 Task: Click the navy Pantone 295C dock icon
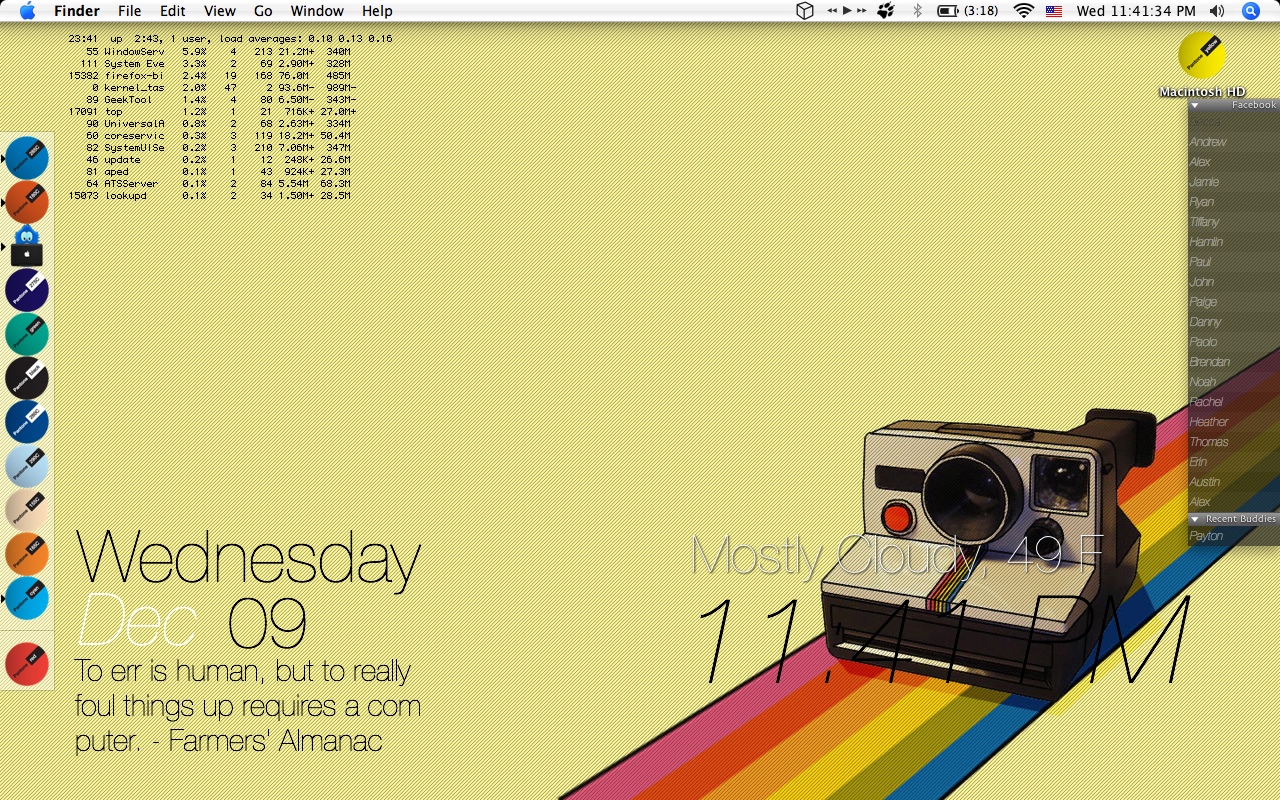27,422
